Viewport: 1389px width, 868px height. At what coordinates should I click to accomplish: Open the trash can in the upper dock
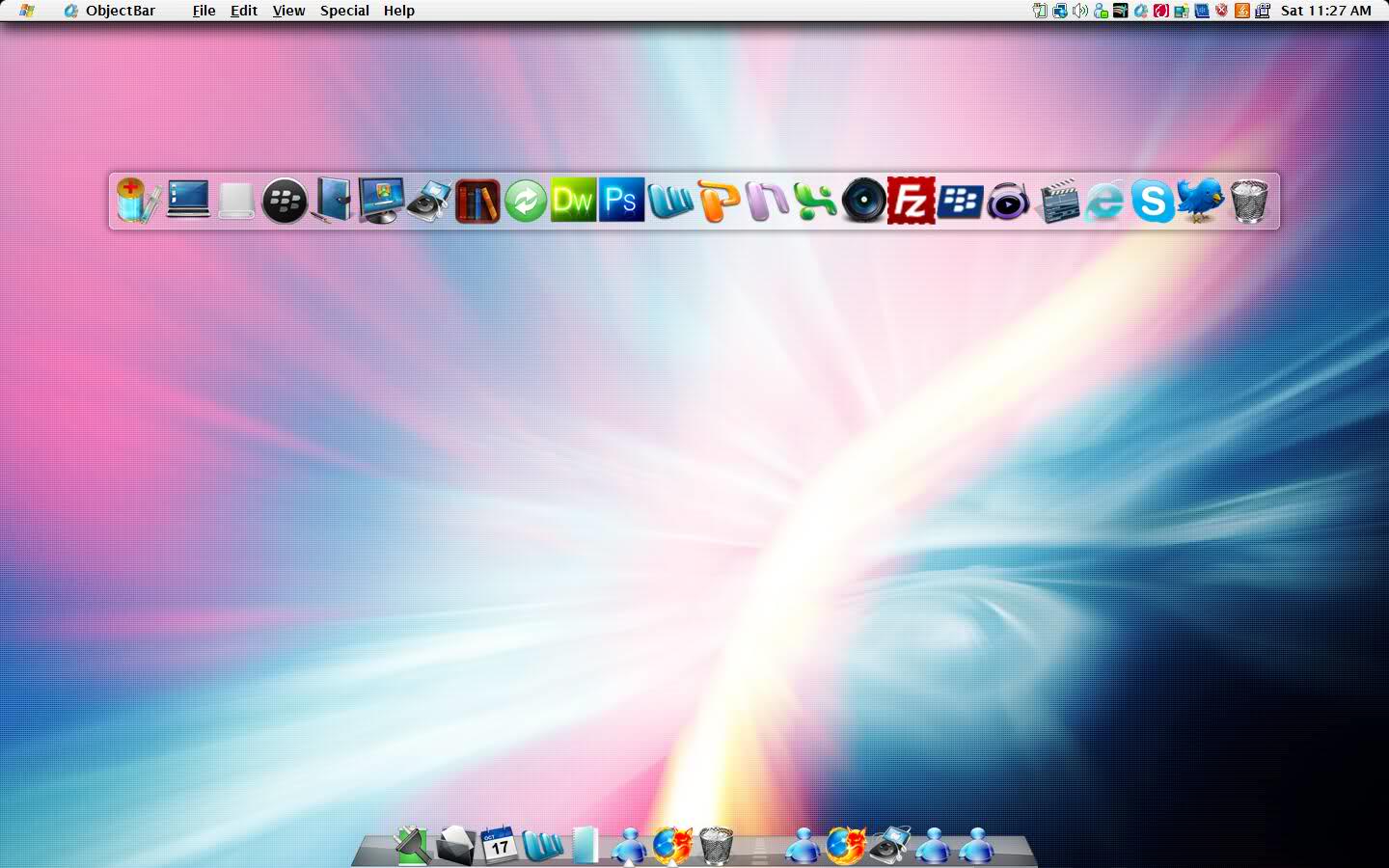tap(1249, 201)
